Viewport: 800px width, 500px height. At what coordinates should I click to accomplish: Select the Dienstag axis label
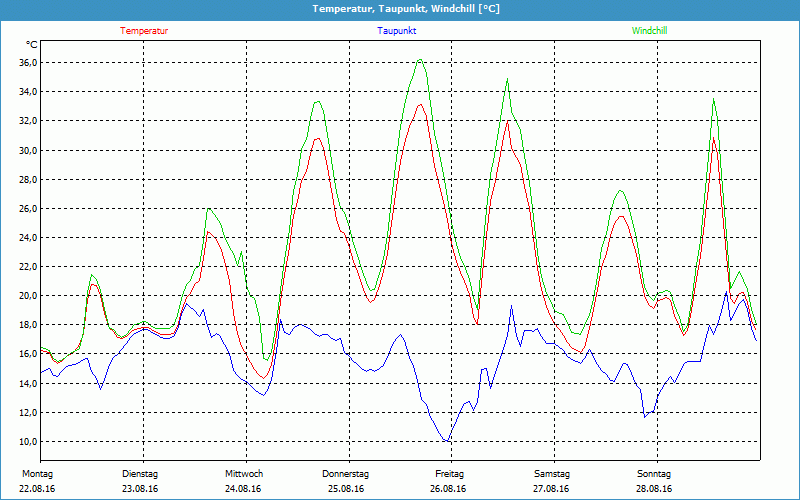140,474
